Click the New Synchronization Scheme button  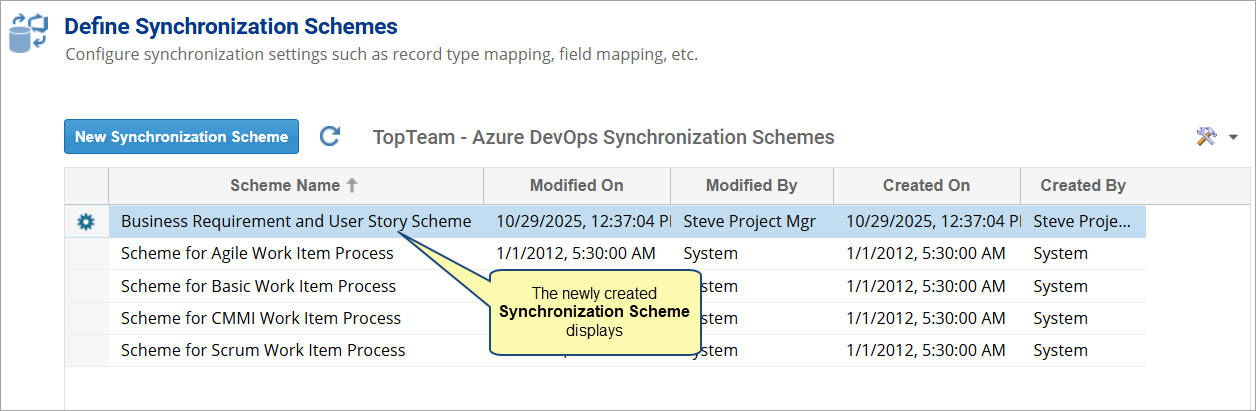tap(181, 137)
